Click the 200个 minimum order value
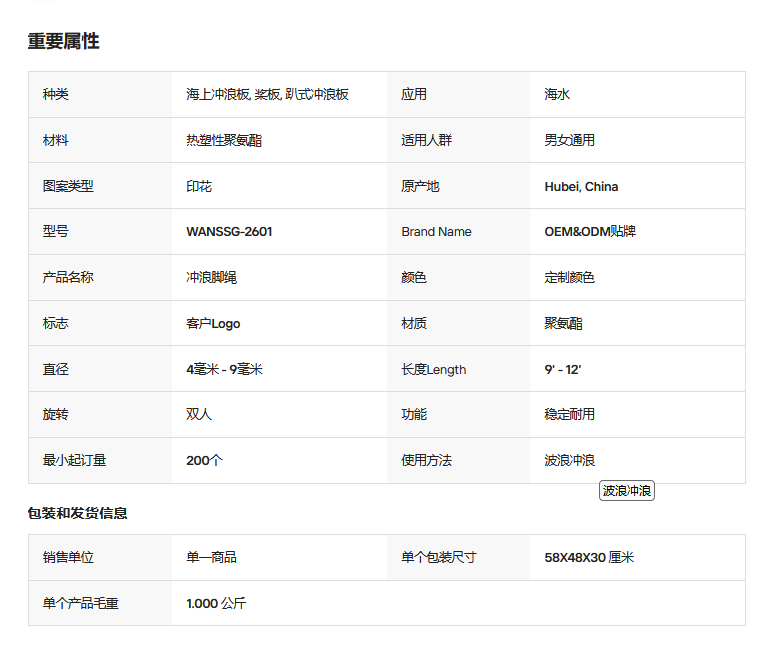The height and width of the screenshot is (653, 764). click(x=204, y=461)
